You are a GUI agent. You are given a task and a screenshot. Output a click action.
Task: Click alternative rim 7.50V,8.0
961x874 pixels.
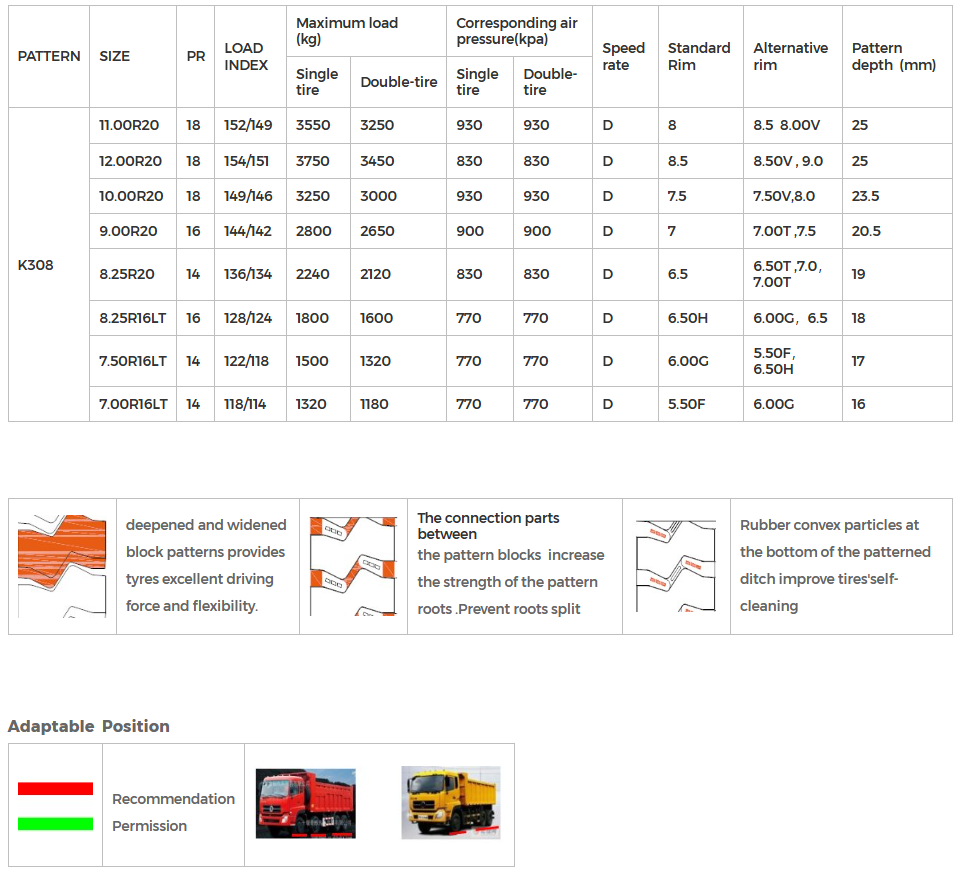[x=784, y=196]
